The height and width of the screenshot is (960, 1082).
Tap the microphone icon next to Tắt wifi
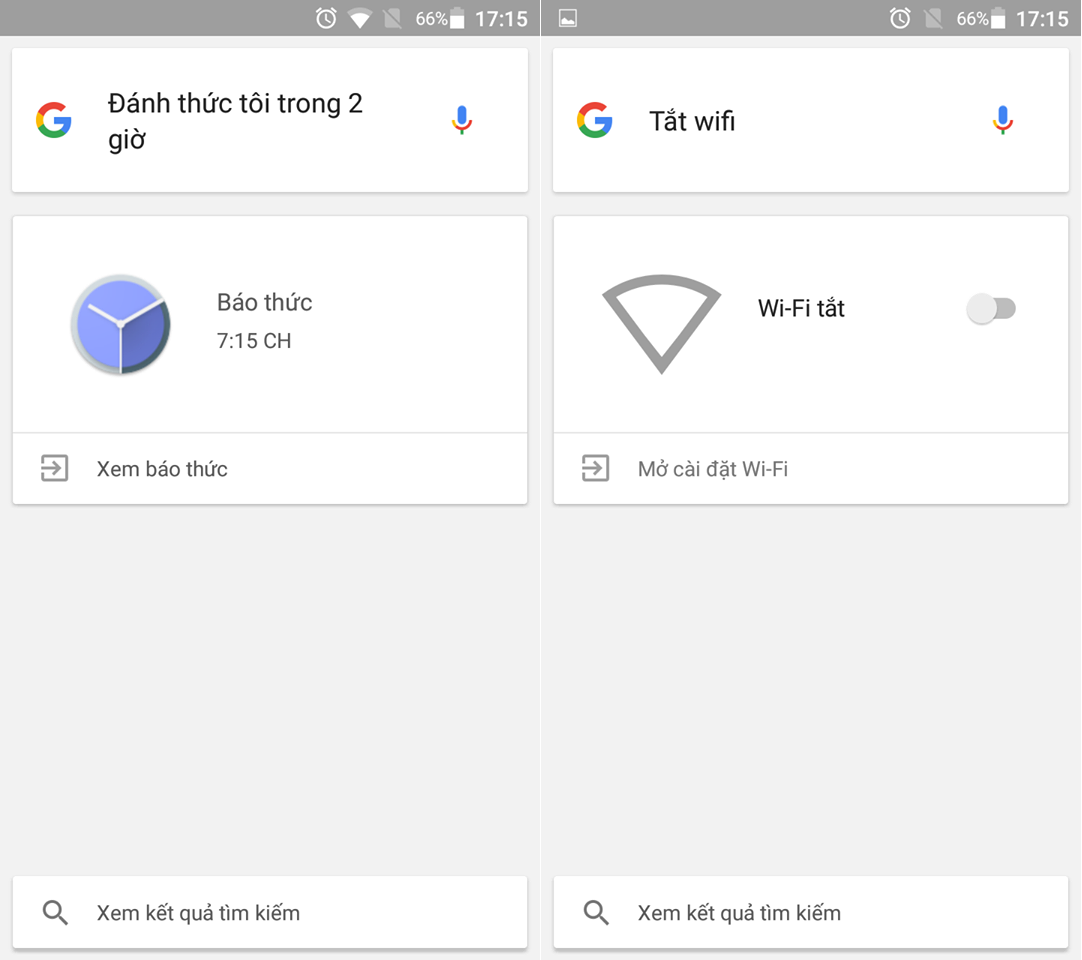pos(1001,119)
